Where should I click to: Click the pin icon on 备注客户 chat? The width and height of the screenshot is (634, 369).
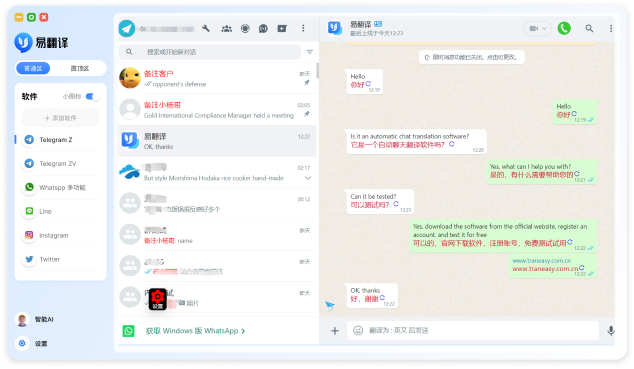click(x=307, y=83)
